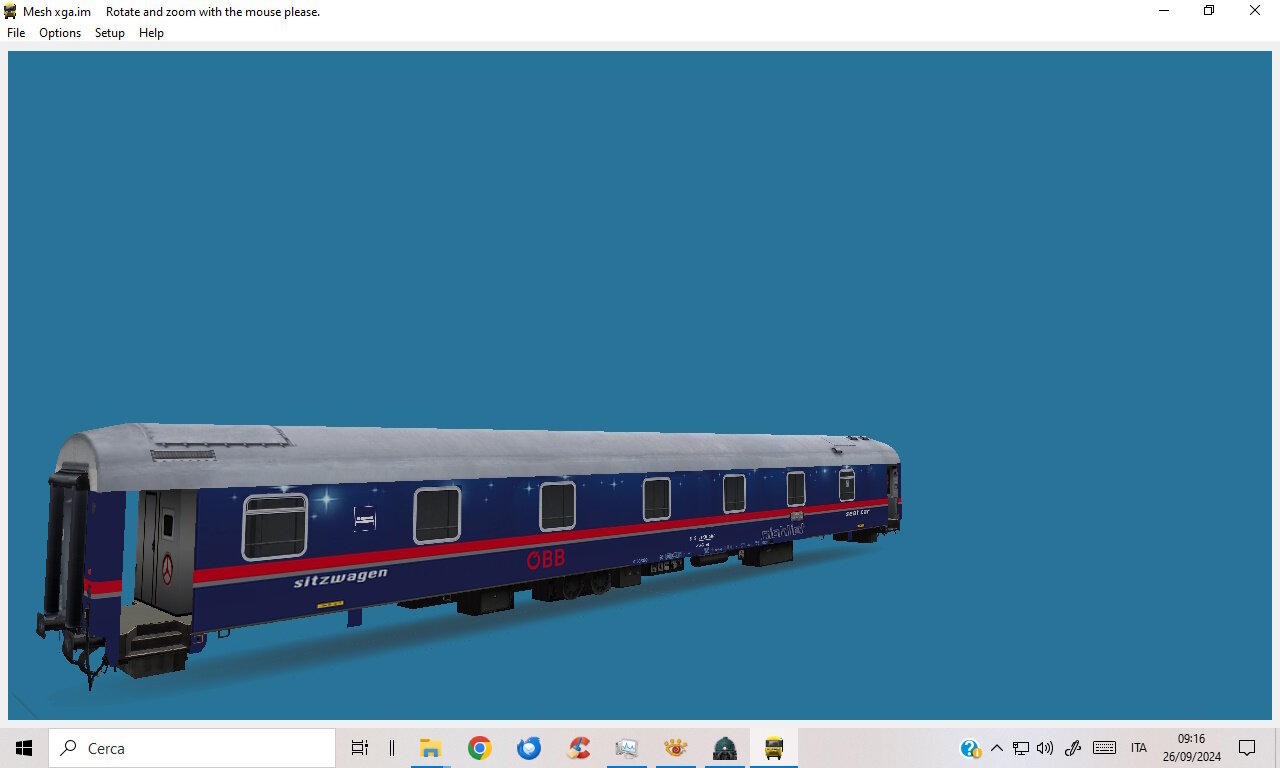1280x768 pixels.
Task: Open the touch keyboard tray icon
Action: (x=1105, y=748)
